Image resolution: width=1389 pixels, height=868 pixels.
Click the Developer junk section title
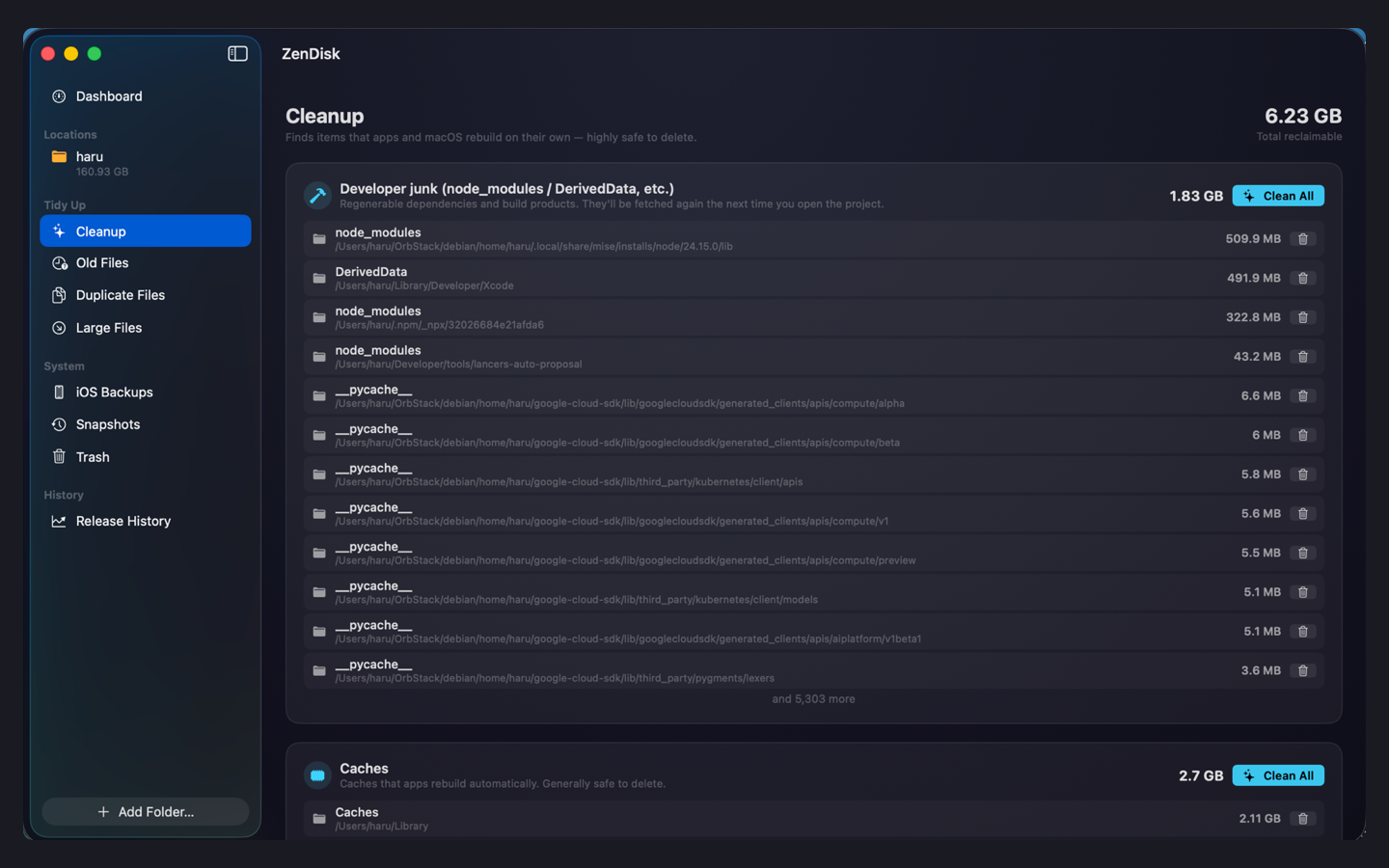(x=506, y=189)
